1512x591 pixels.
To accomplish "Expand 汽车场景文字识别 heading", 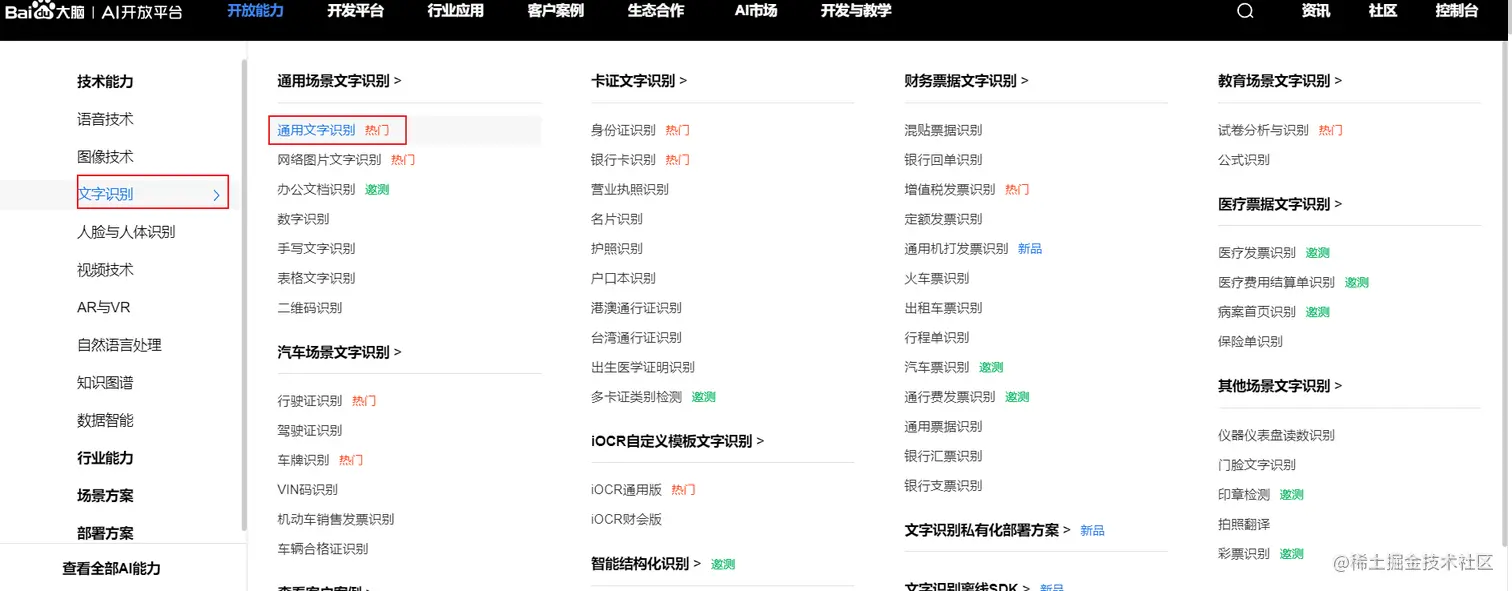I will pos(339,352).
